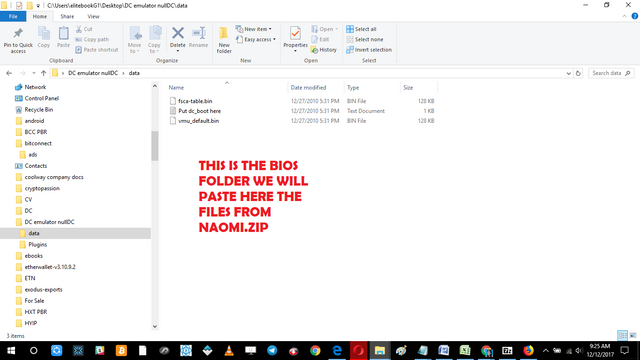Click in the Search data field
640x360 pixels.
tap(611, 73)
